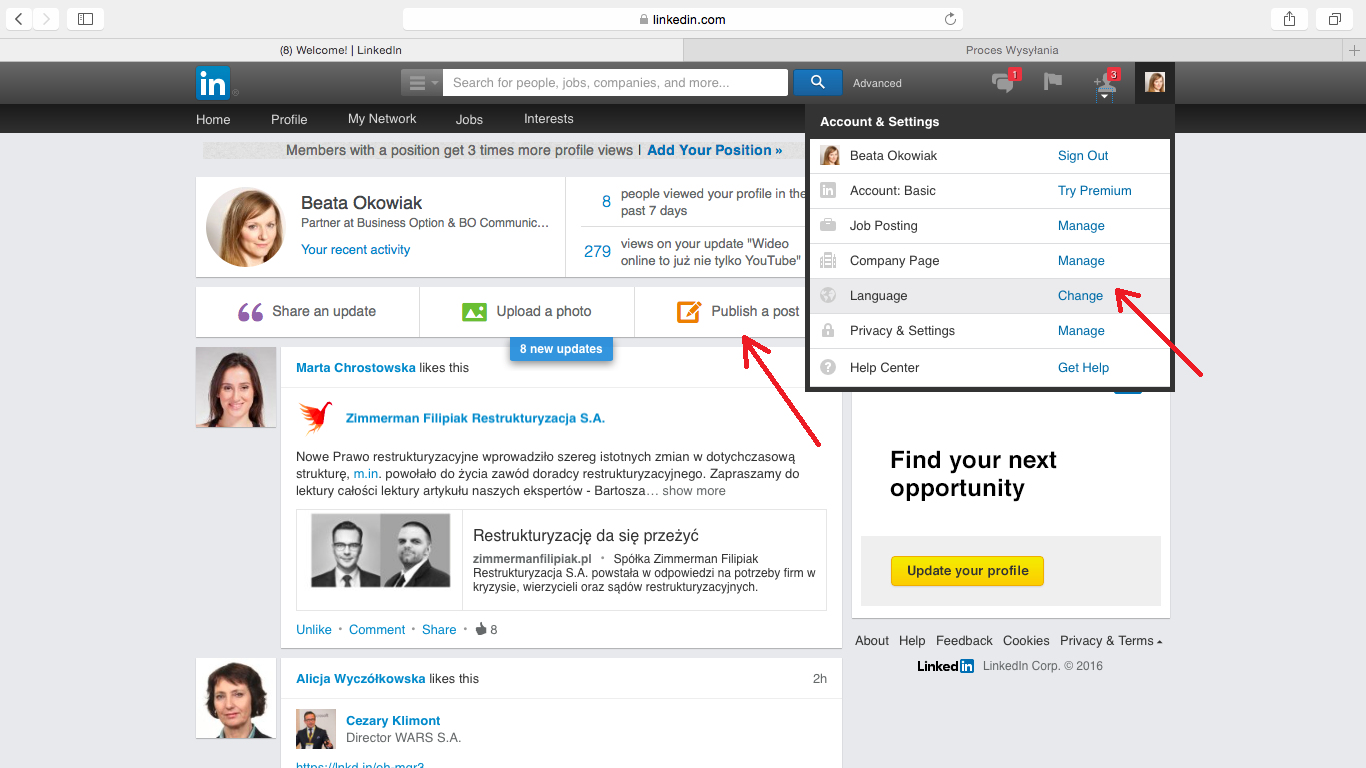The image size is (1366, 768).
Task: Open the Jobs menu item
Action: pyautogui.click(x=469, y=119)
